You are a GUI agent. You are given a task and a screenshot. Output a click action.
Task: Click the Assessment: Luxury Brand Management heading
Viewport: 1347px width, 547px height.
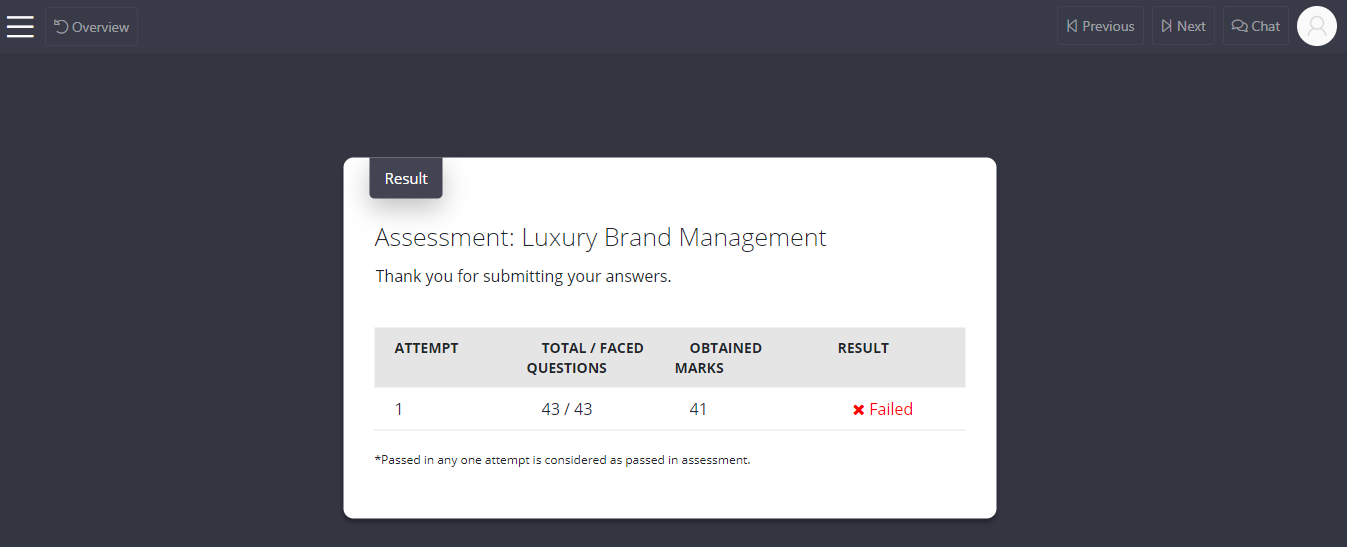pyautogui.click(x=601, y=238)
